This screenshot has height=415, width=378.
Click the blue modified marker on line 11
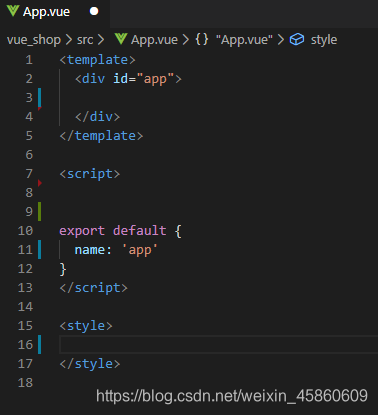click(x=40, y=250)
